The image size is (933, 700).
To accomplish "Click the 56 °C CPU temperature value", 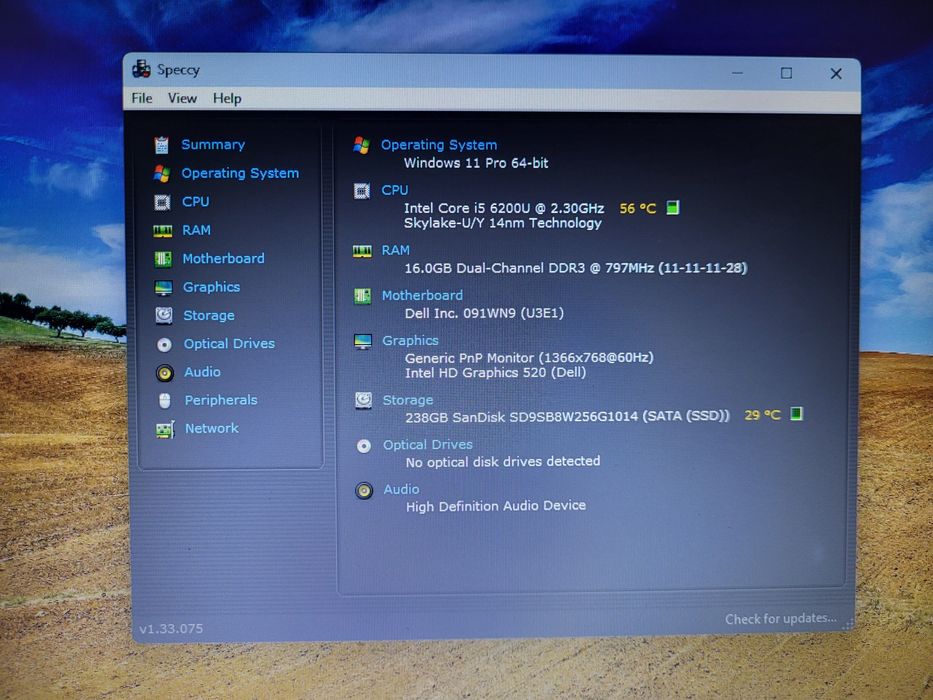I will click(x=638, y=208).
